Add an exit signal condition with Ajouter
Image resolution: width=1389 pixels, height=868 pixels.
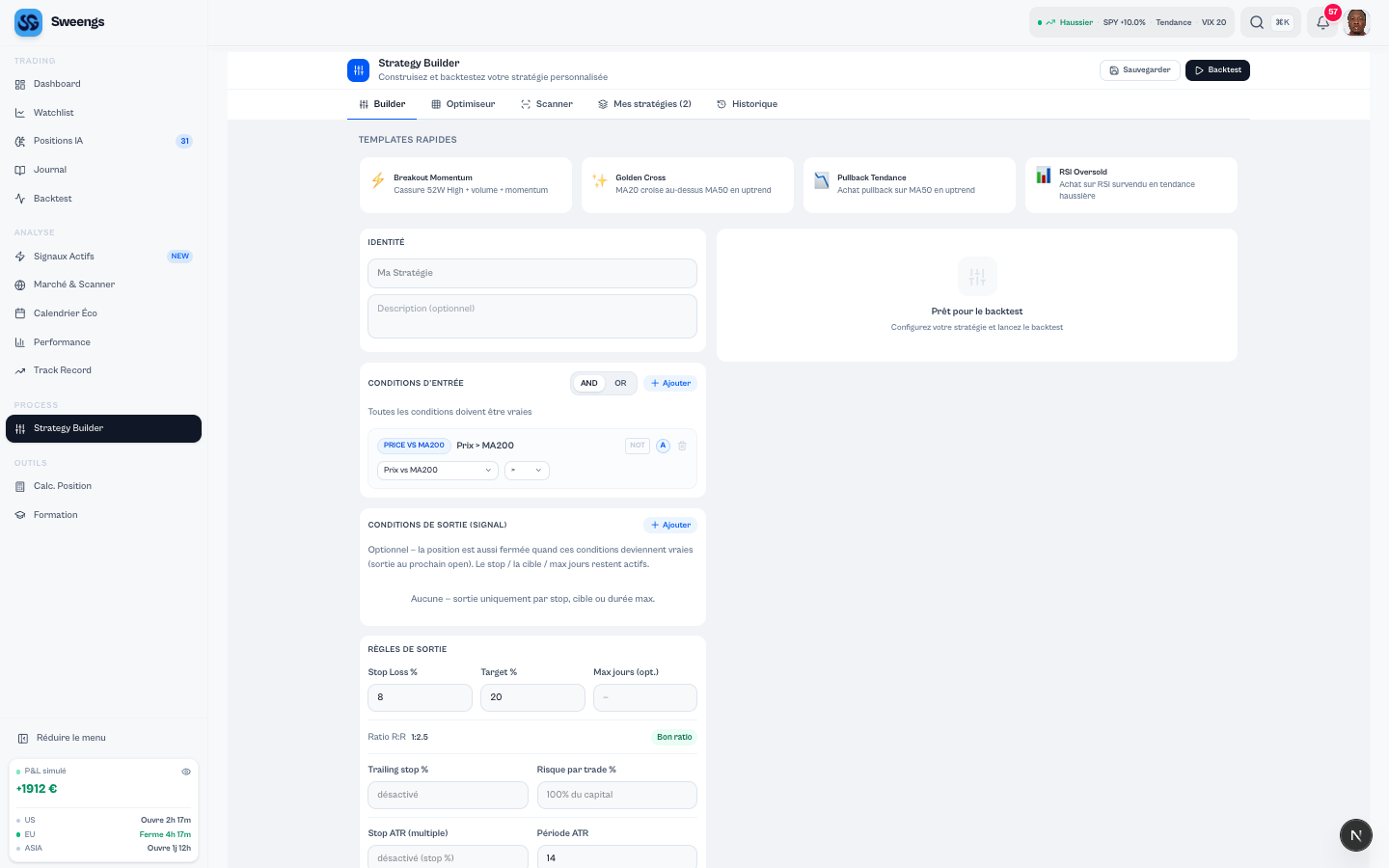click(x=670, y=525)
